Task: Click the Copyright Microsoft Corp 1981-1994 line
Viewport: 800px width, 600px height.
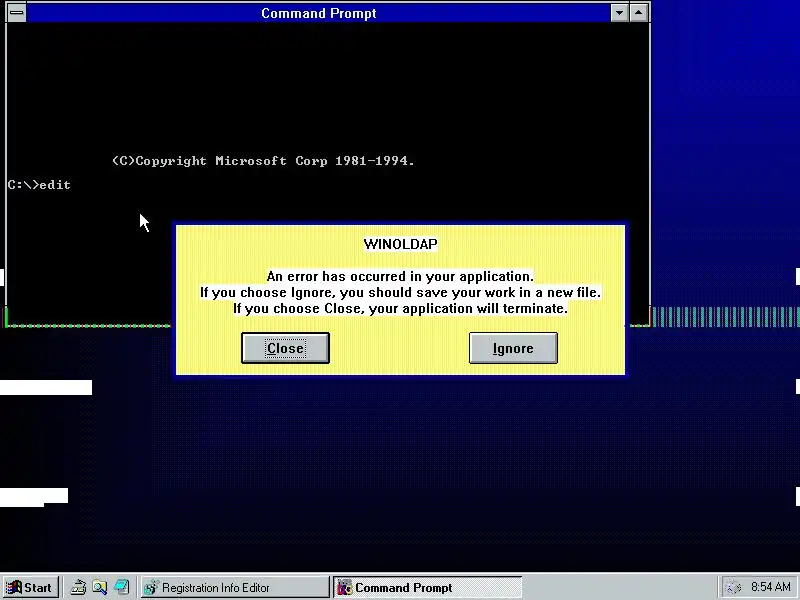Action: (263, 161)
